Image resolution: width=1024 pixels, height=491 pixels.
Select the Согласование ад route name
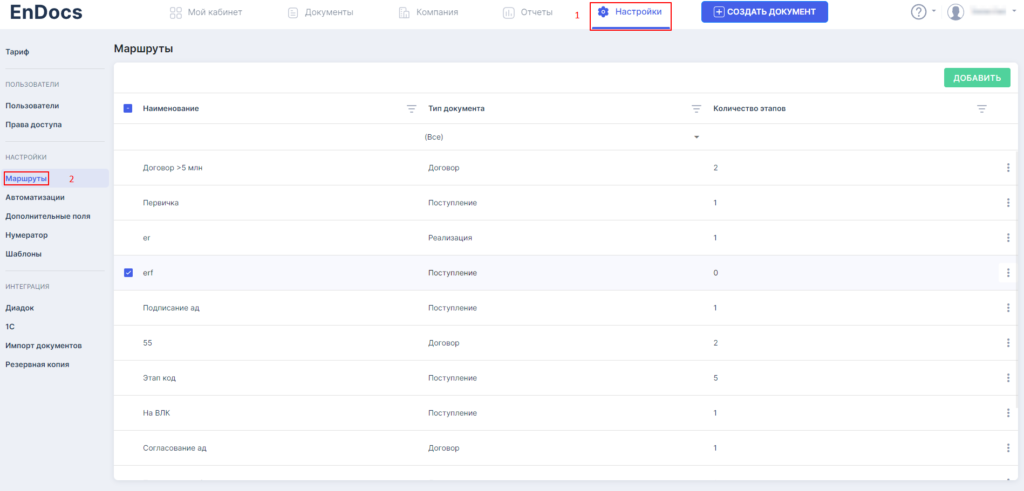[x=174, y=448]
